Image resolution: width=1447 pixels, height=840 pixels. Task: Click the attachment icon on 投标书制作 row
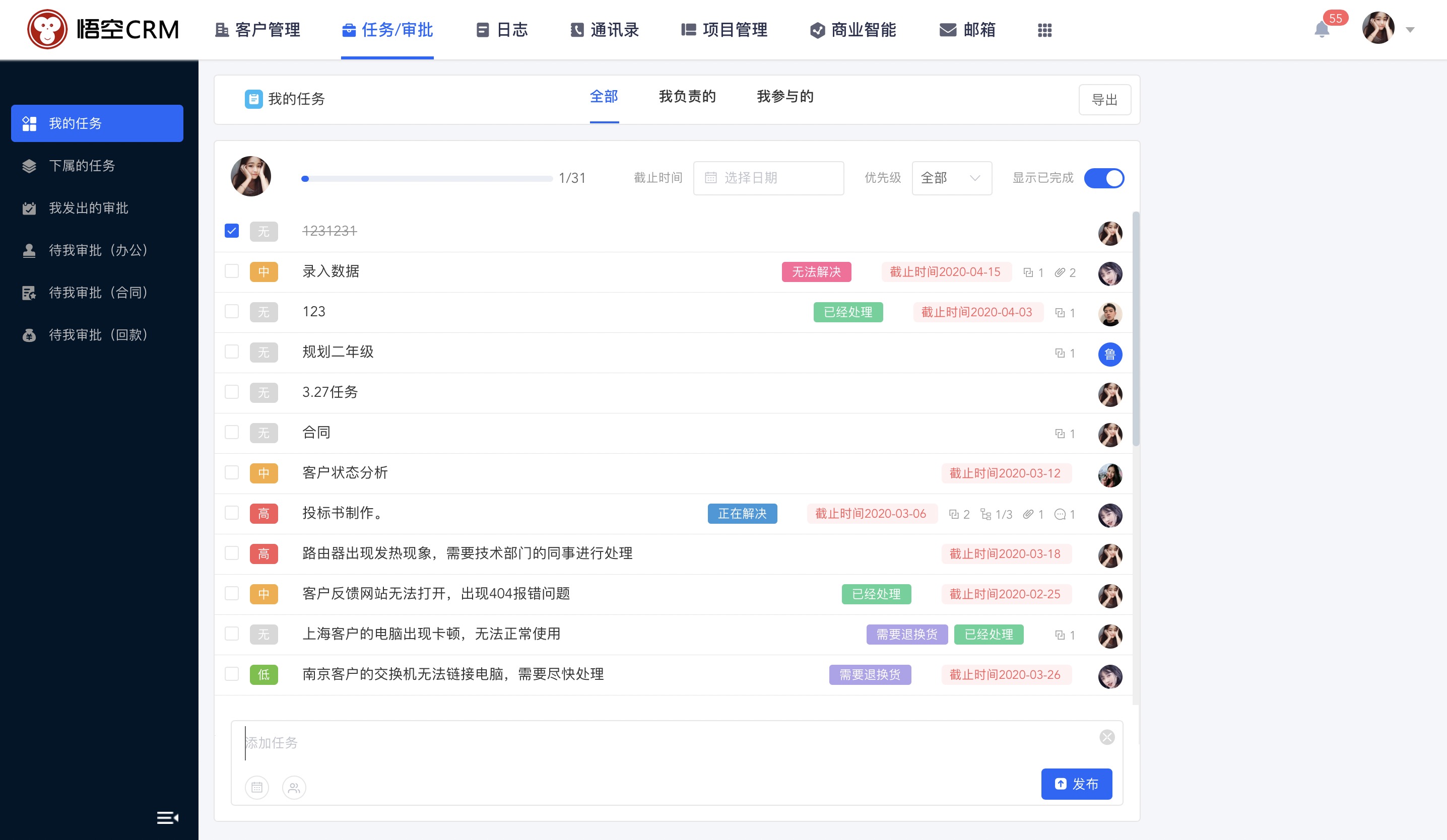tap(1028, 514)
